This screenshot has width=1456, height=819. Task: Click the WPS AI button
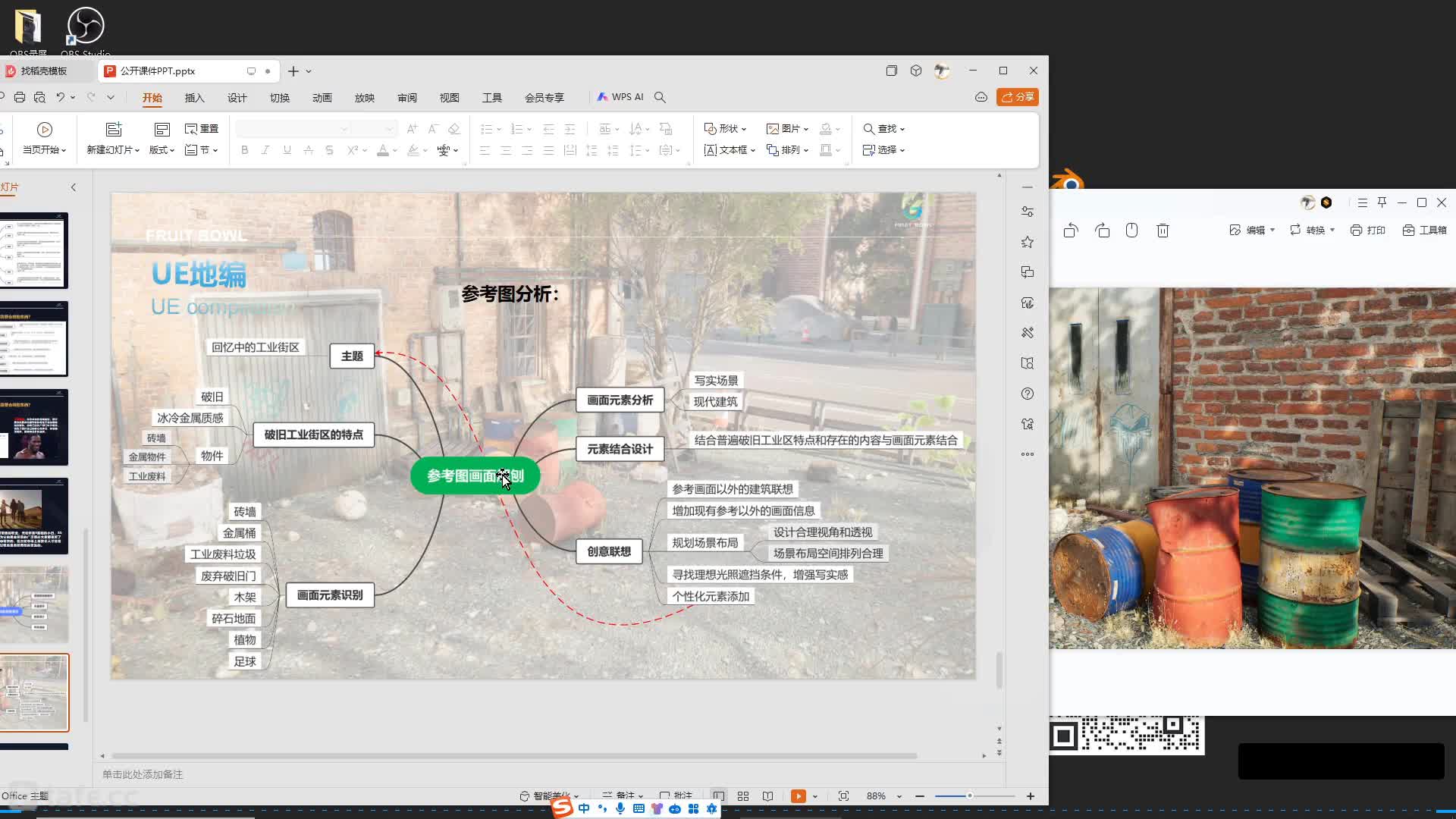pyautogui.click(x=620, y=97)
